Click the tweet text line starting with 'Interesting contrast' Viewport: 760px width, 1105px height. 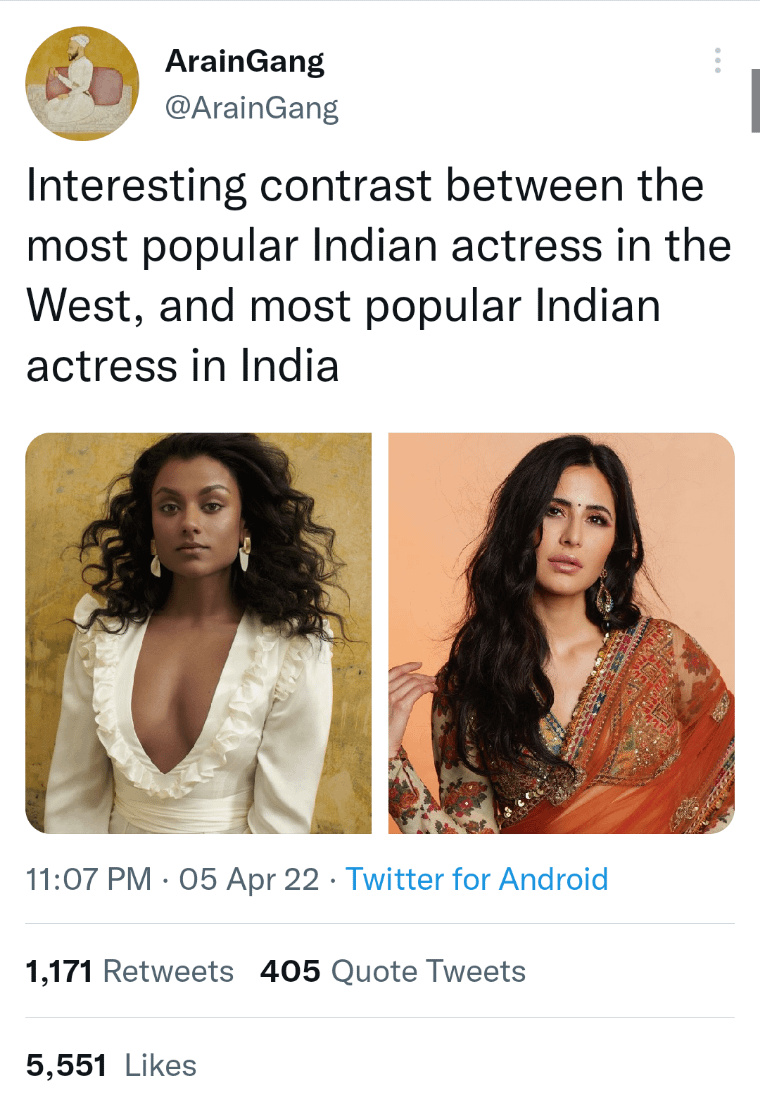point(365,187)
